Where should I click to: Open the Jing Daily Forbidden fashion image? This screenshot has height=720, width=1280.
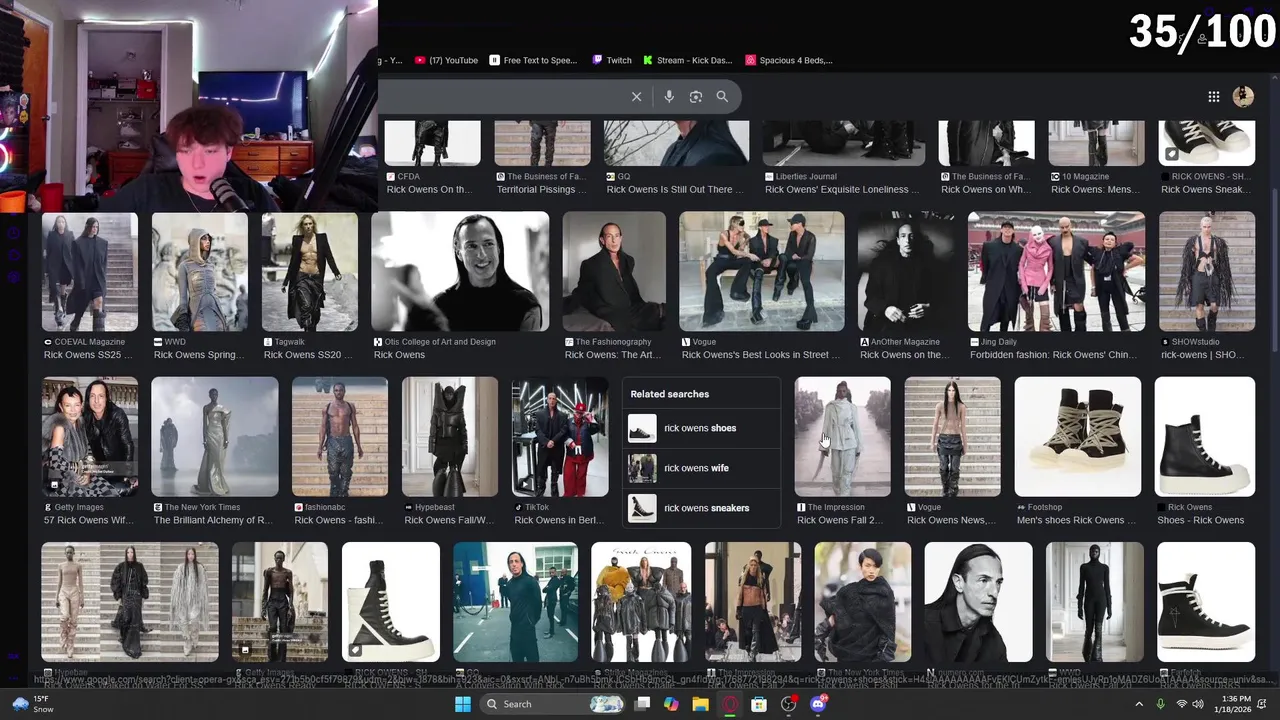coord(1056,271)
